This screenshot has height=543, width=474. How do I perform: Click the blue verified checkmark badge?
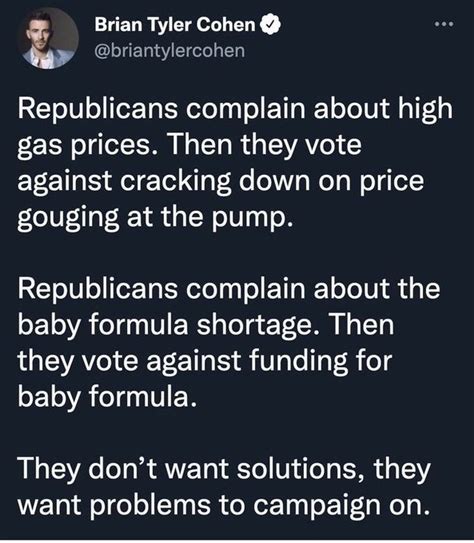click(x=270, y=24)
